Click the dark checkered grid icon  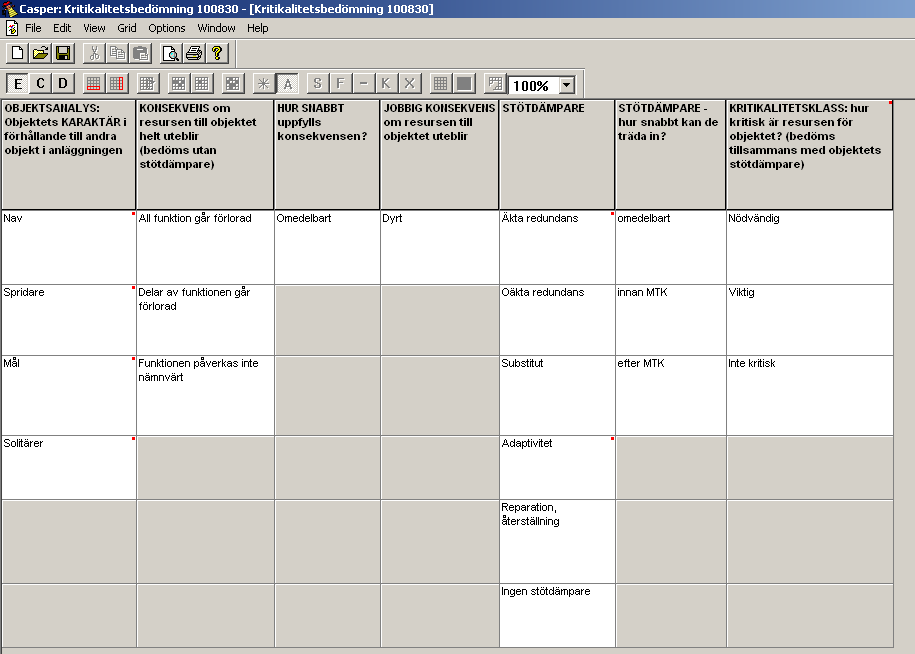[179, 83]
